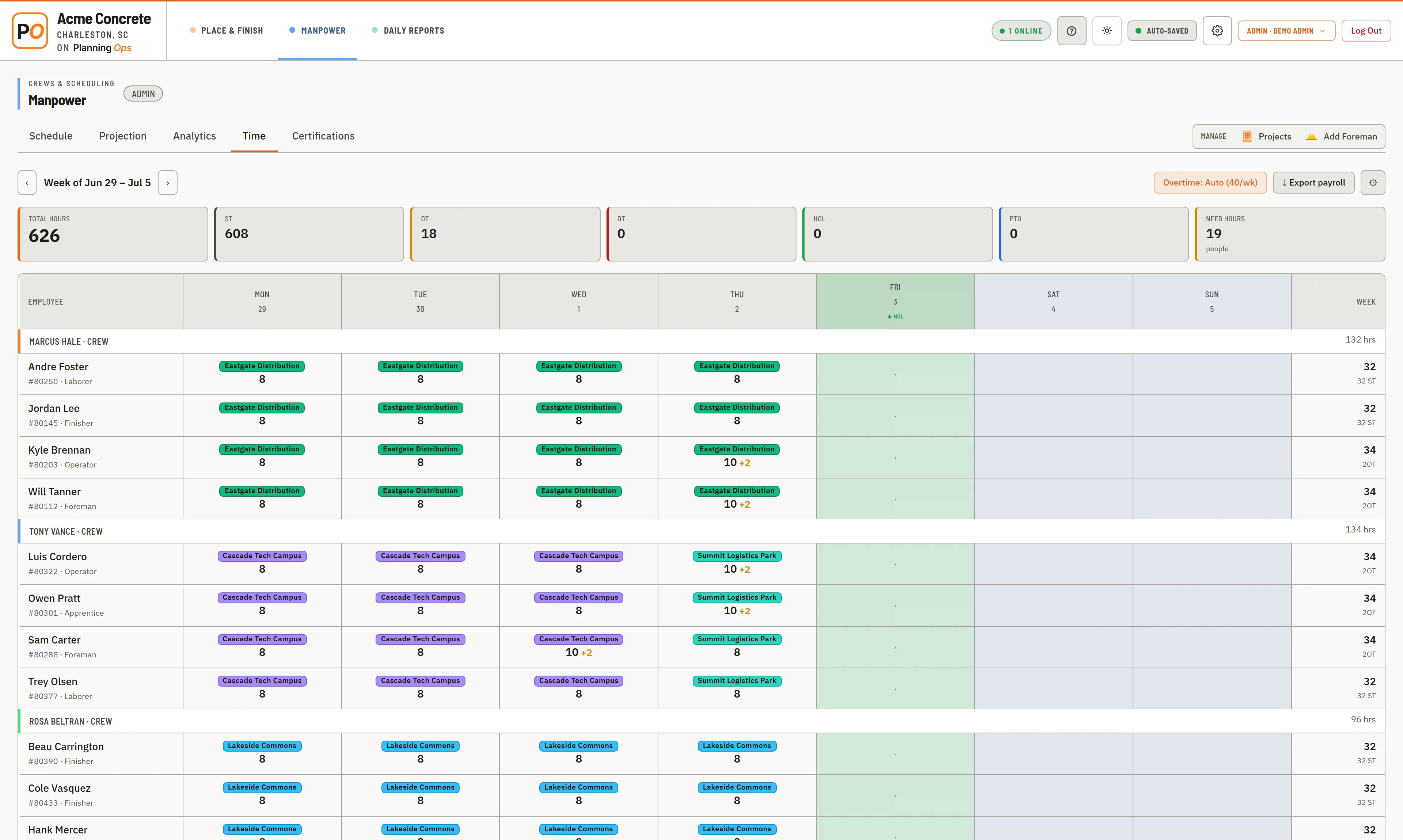This screenshot has width=1403, height=840.
Task: Open Trey Olsen's Thursday Summit Logistics Park entry
Action: click(737, 689)
